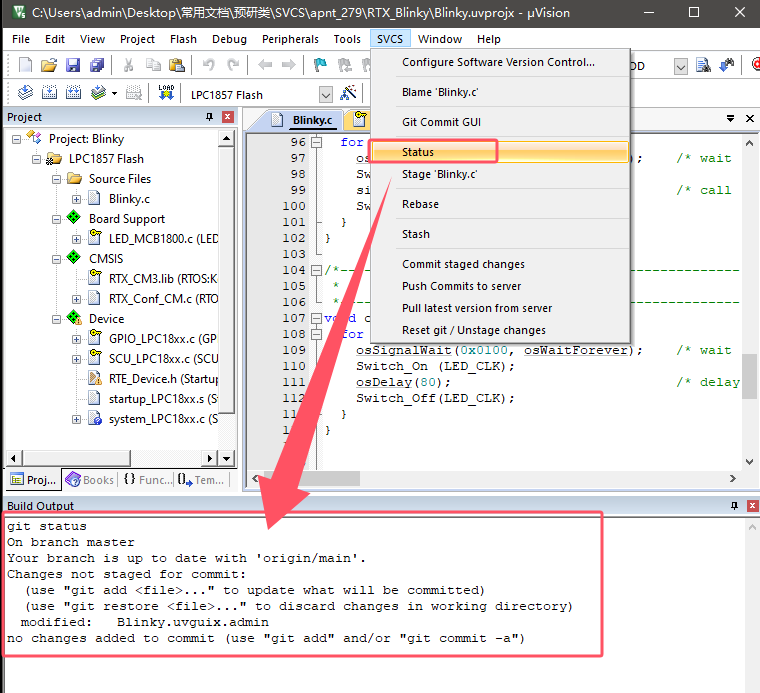Screen dimensions: 760x693
Task: Save all files with the Save All icon
Action: 97,65
